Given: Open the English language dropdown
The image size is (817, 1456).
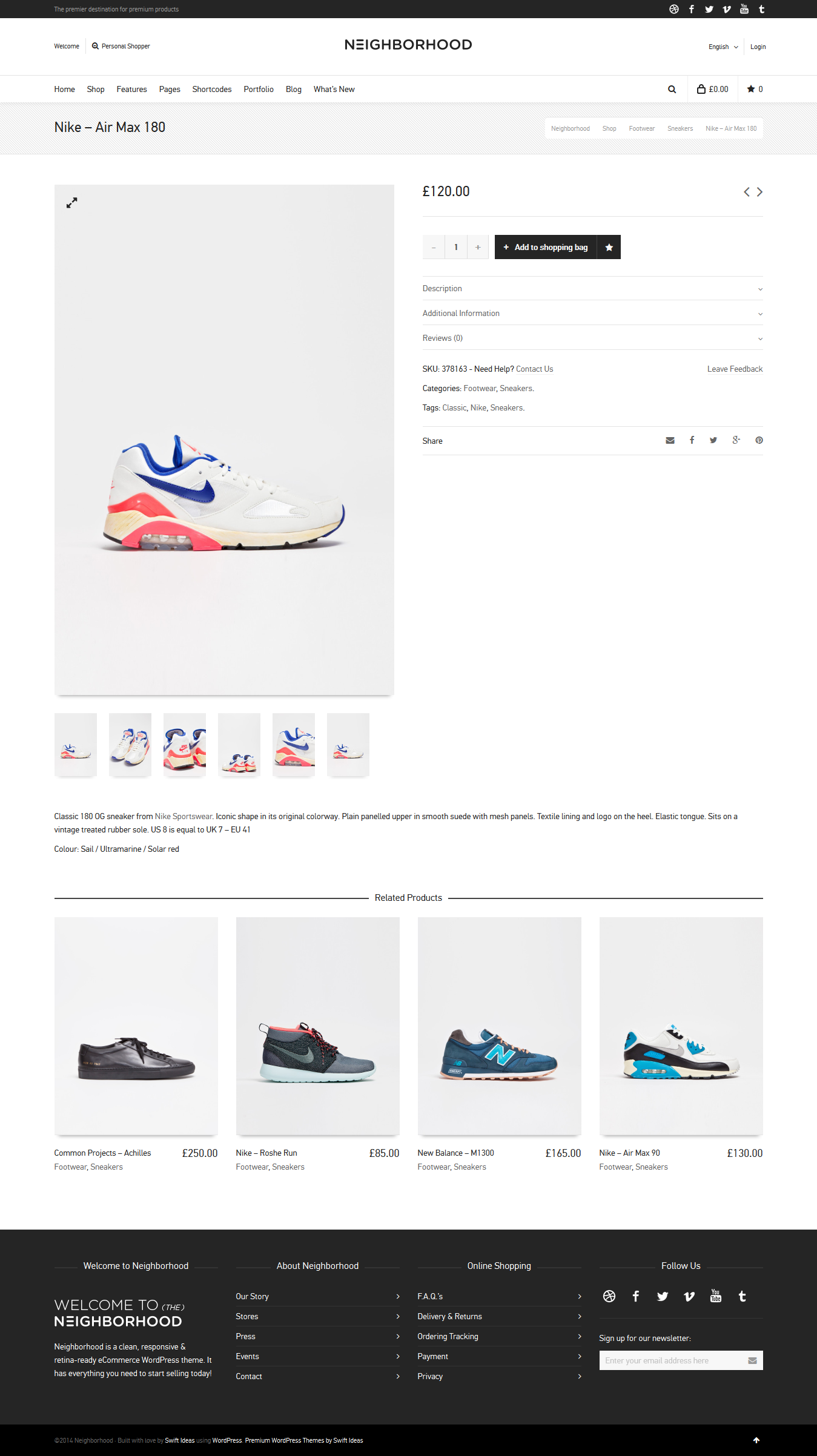Looking at the screenshot, I should point(723,47).
